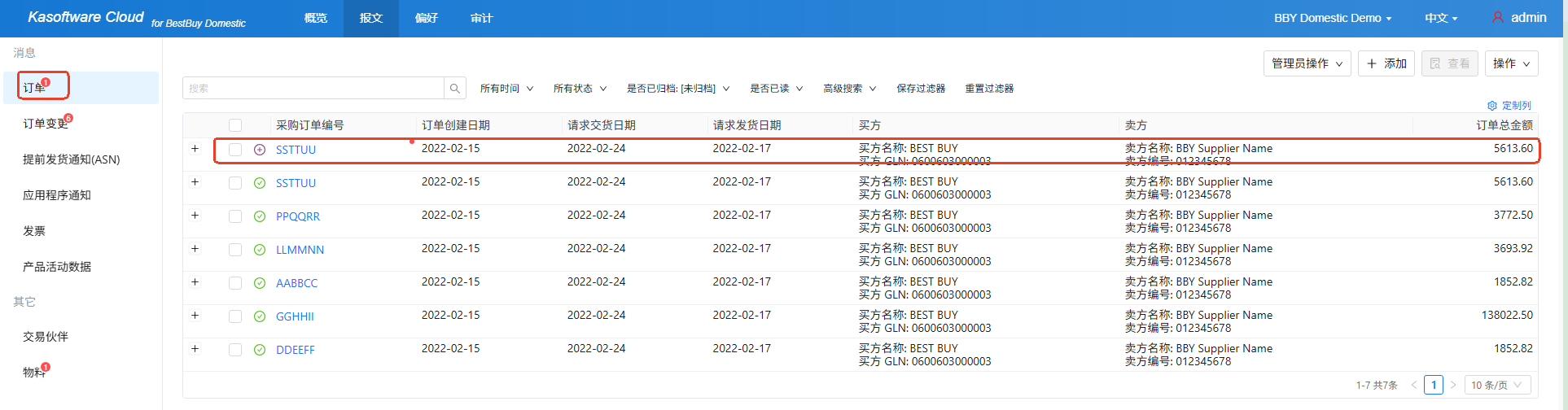
Task: Open BBY Domestic Demo account dropdown
Action: [x=1333, y=18]
